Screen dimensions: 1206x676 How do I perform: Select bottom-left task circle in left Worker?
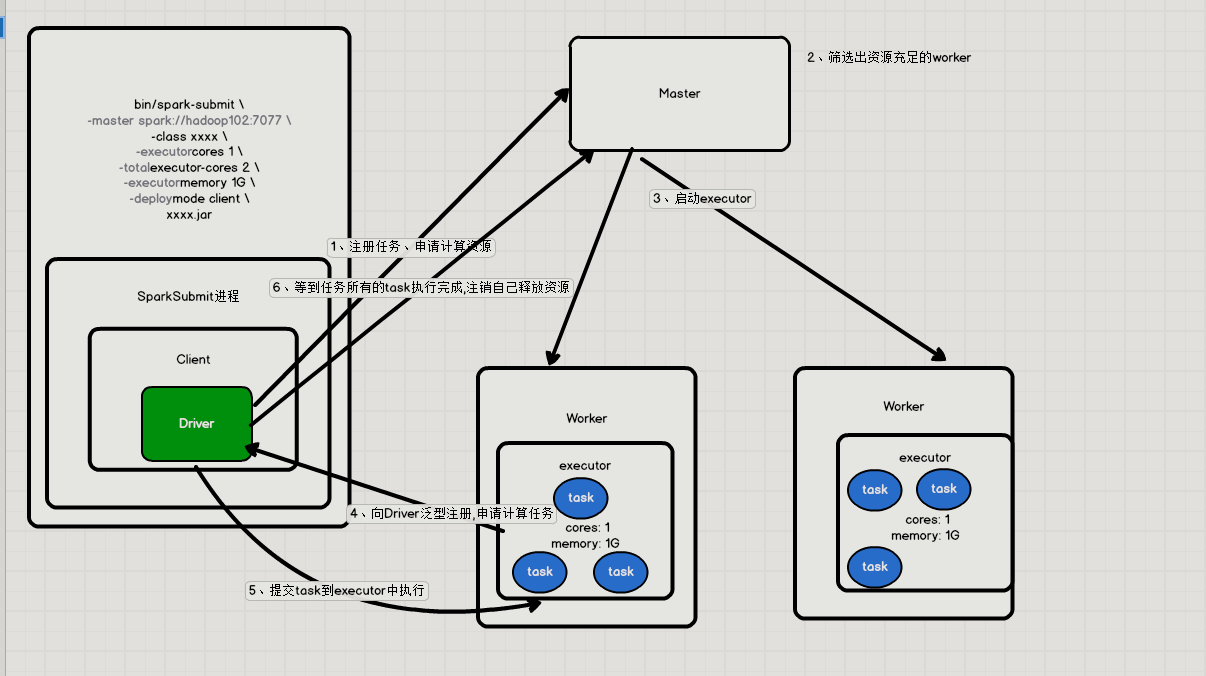(540, 572)
